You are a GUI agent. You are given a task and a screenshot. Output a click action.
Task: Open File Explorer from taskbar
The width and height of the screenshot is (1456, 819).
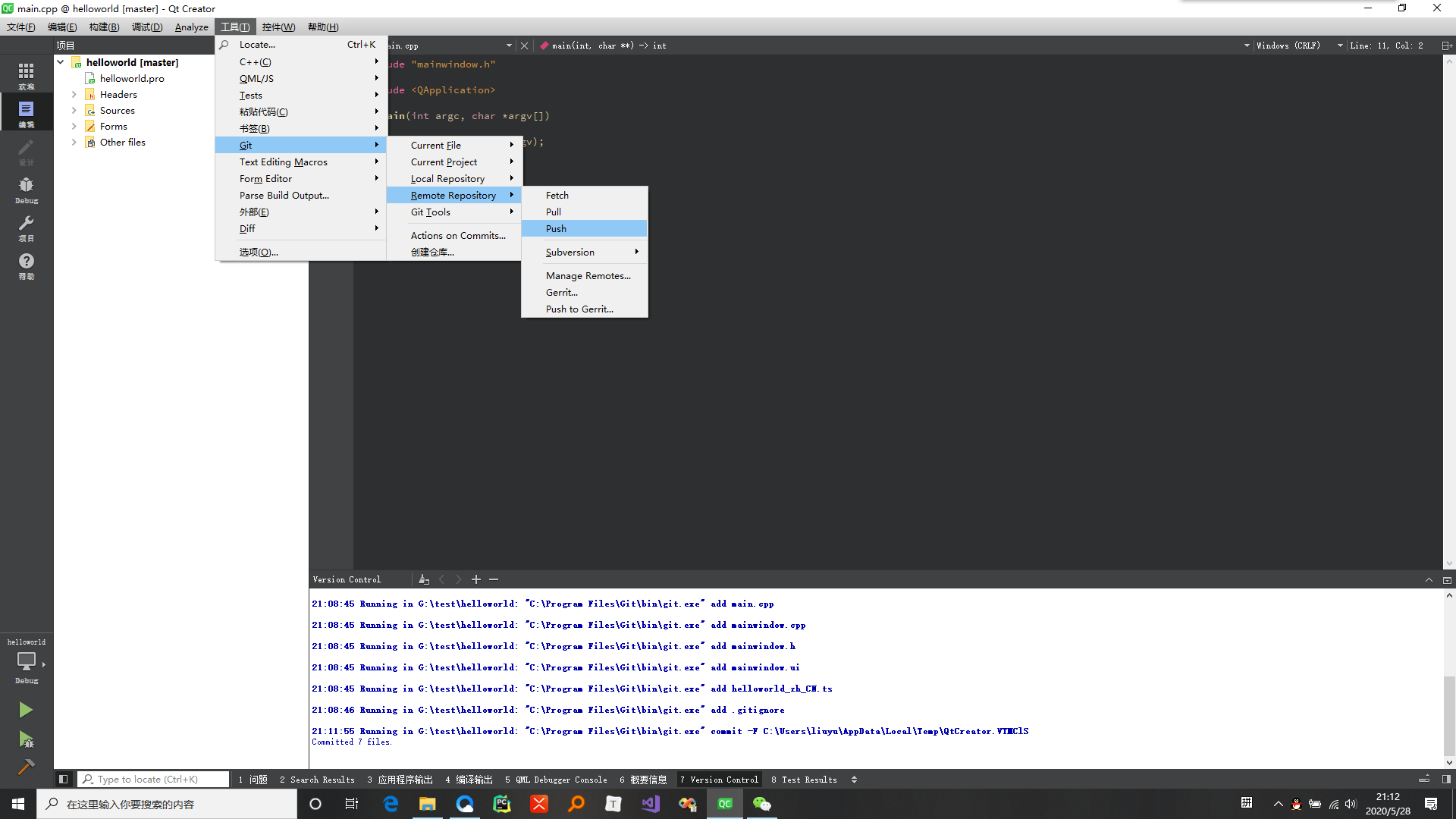tap(428, 804)
